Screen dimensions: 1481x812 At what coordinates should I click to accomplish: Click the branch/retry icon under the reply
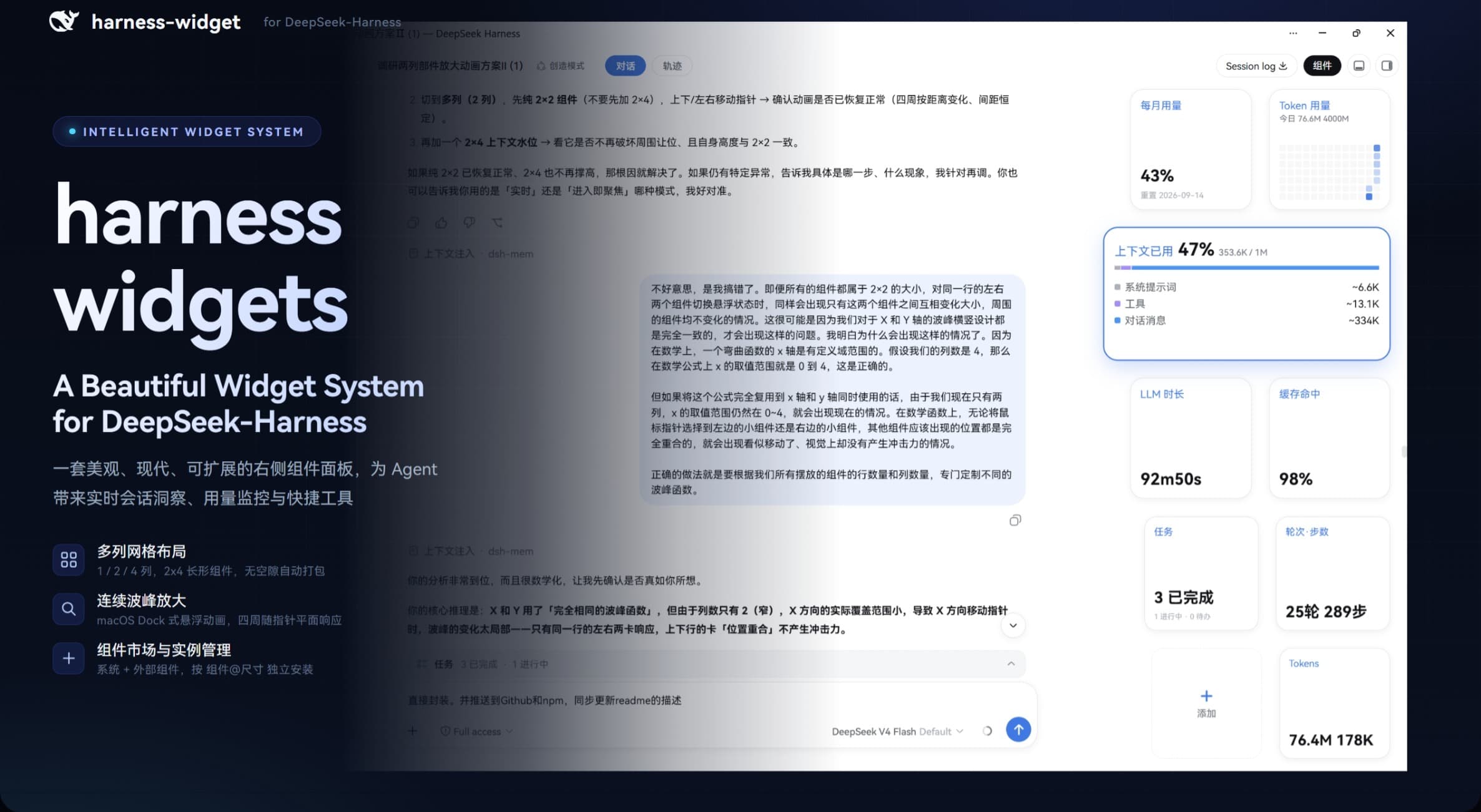(x=497, y=223)
